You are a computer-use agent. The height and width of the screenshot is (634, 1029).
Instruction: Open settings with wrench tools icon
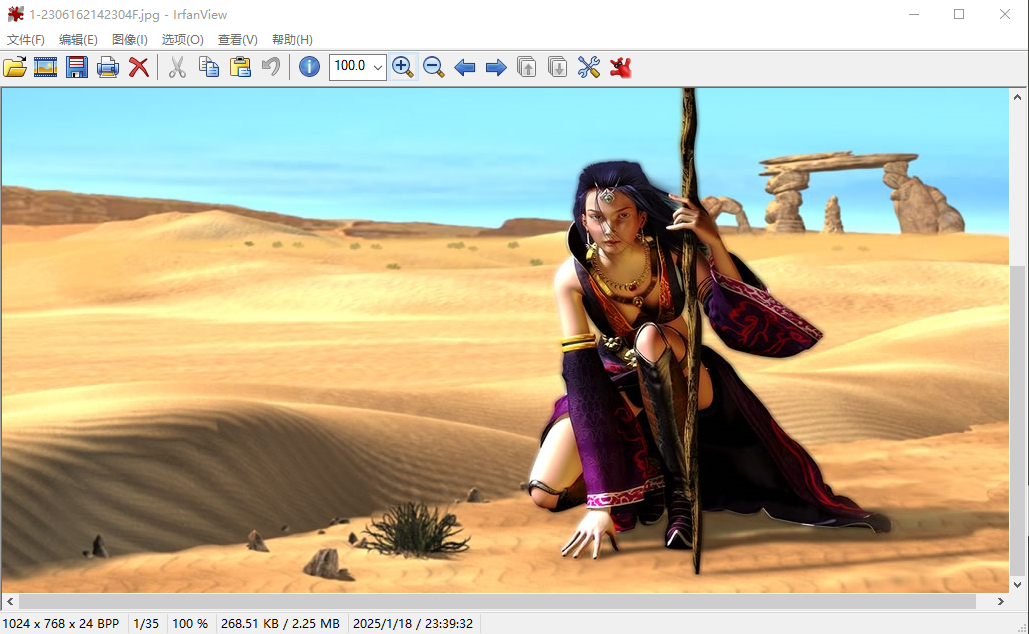point(589,67)
